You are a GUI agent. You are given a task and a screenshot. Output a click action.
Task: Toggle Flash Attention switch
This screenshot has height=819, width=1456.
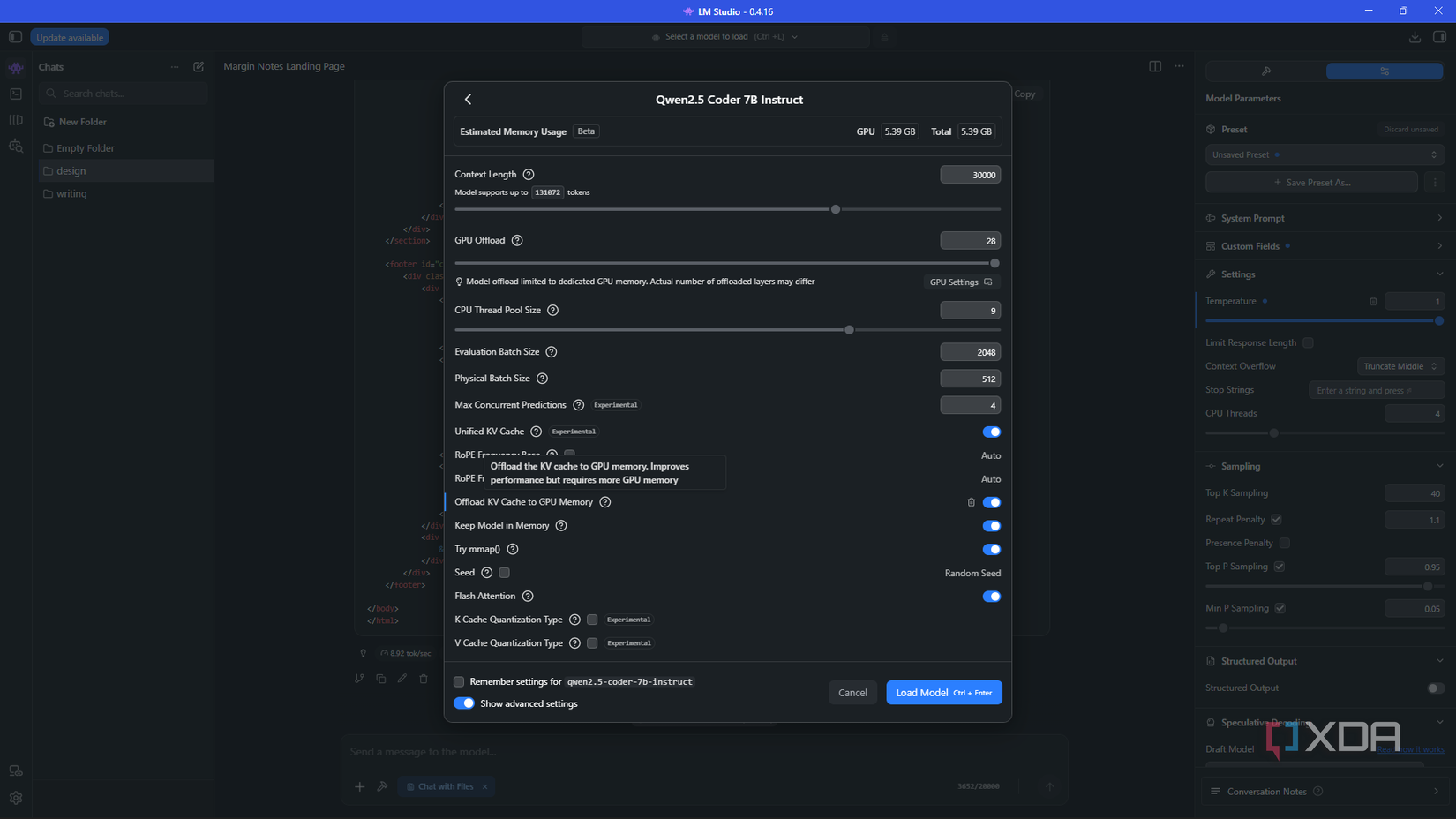point(992,597)
